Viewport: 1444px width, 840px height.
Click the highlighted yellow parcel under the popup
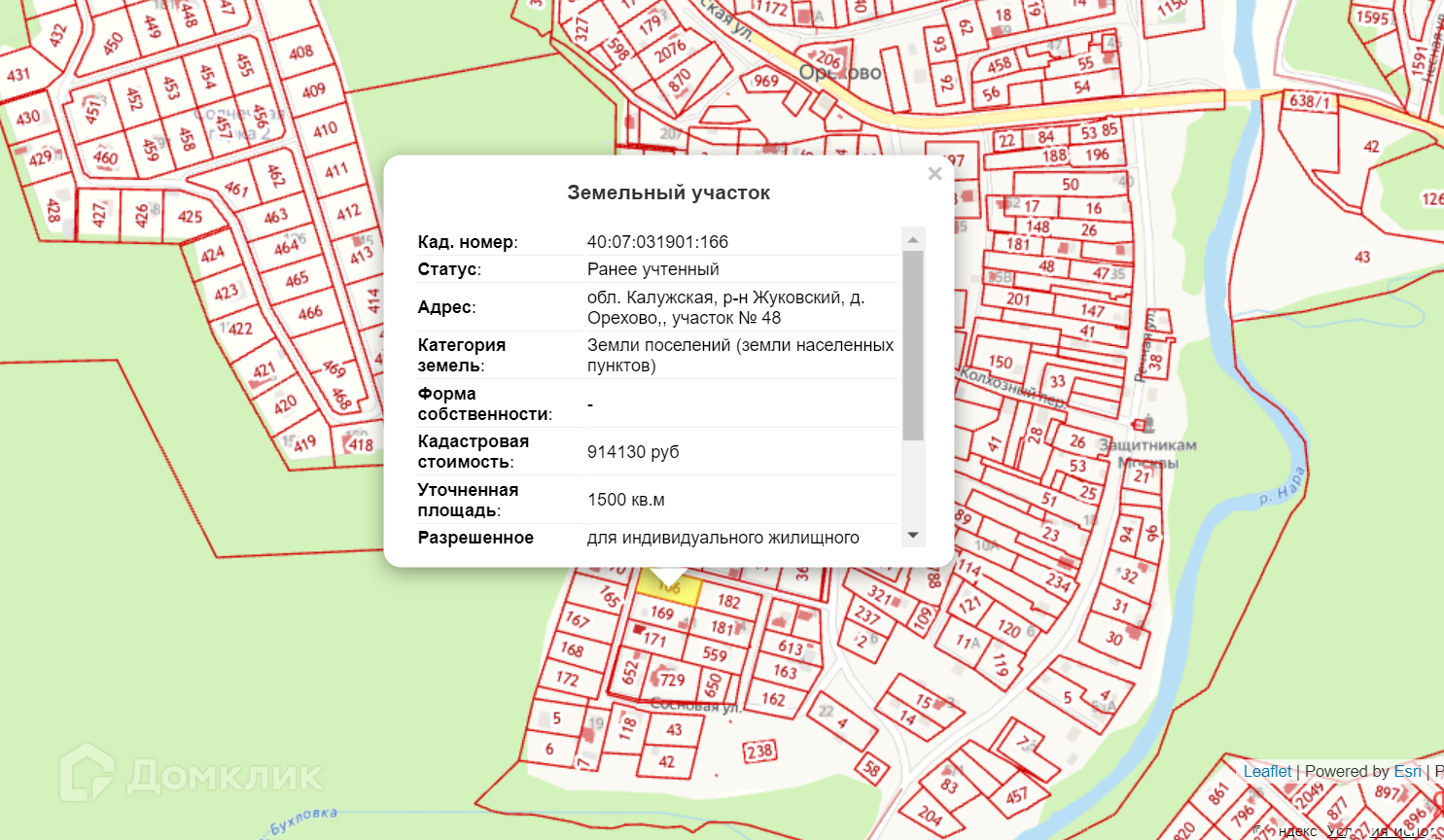coord(669,588)
